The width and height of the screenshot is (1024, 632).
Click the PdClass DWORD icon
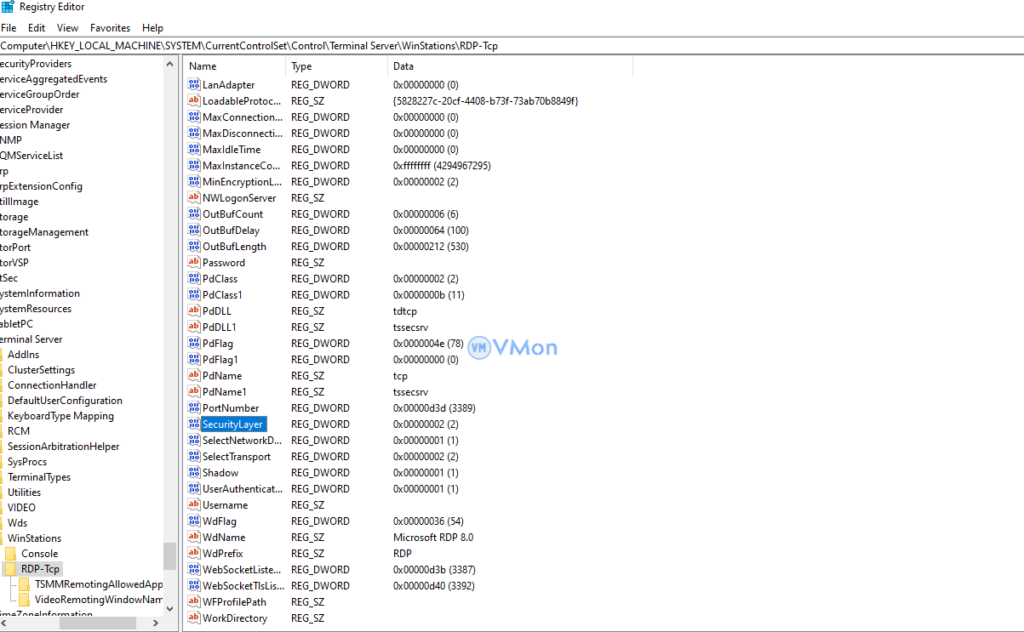(193, 278)
